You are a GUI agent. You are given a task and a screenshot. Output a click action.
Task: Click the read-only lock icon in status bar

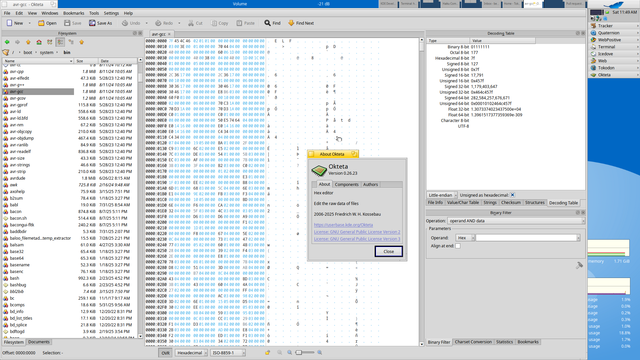click(267, 353)
